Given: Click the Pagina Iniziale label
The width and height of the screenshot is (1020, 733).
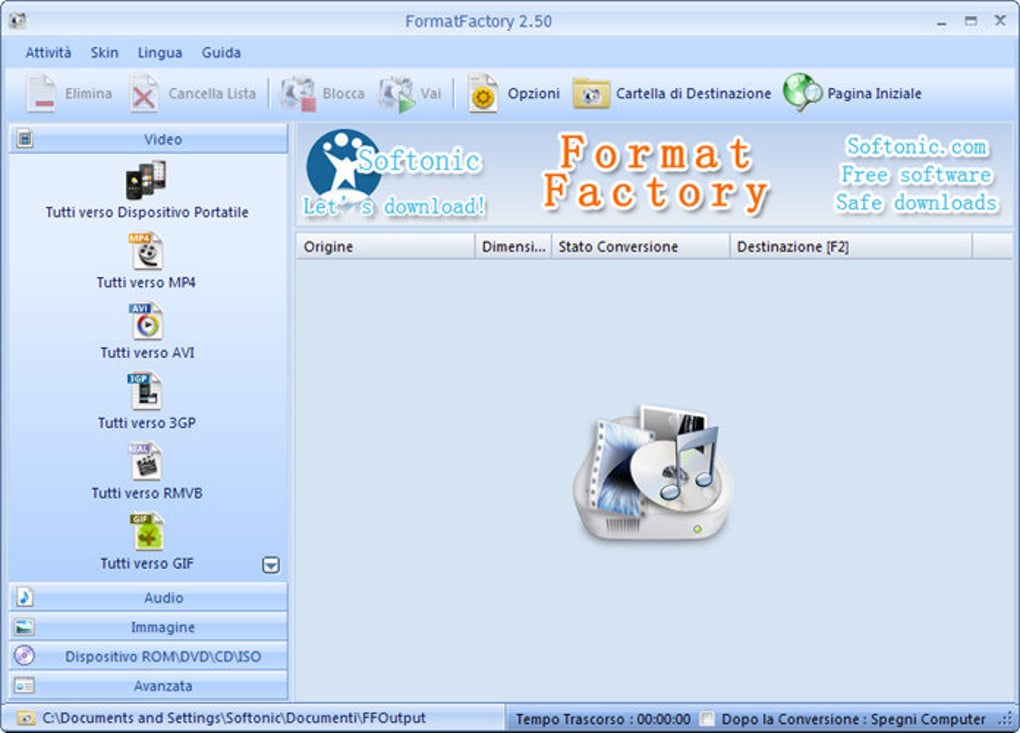Looking at the screenshot, I should pyautogui.click(x=874, y=94).
